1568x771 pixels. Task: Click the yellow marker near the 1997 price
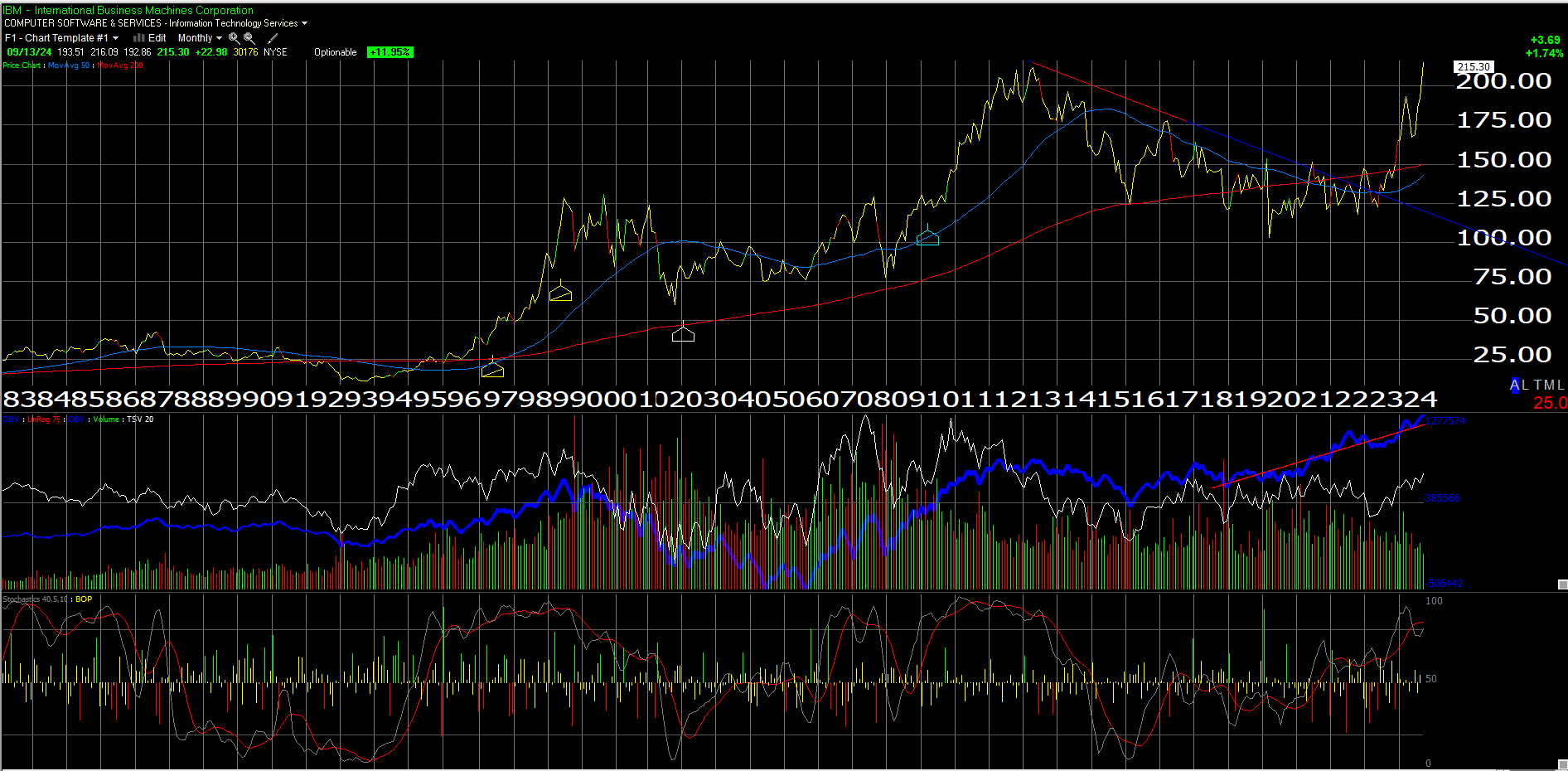click(x=492, y=368)
